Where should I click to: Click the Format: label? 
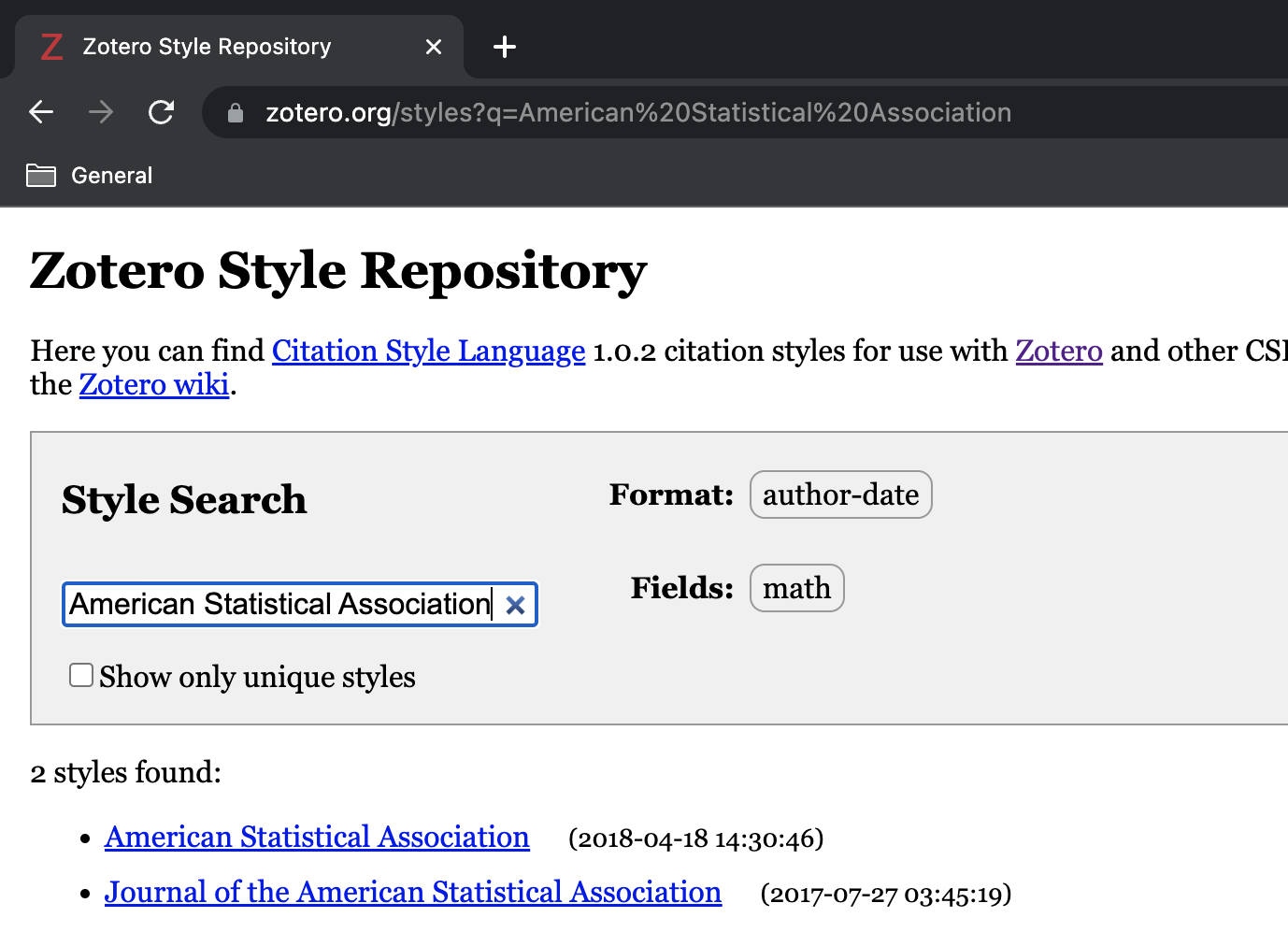[671, 494]
